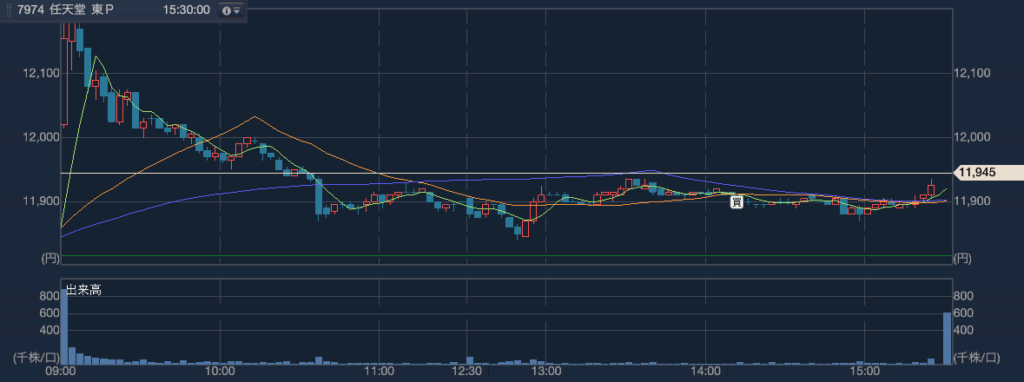Click the 買 buy marker on the chart
This screenshot has width=1024, height=382.
pyautogui.click(x=737, y=202)
